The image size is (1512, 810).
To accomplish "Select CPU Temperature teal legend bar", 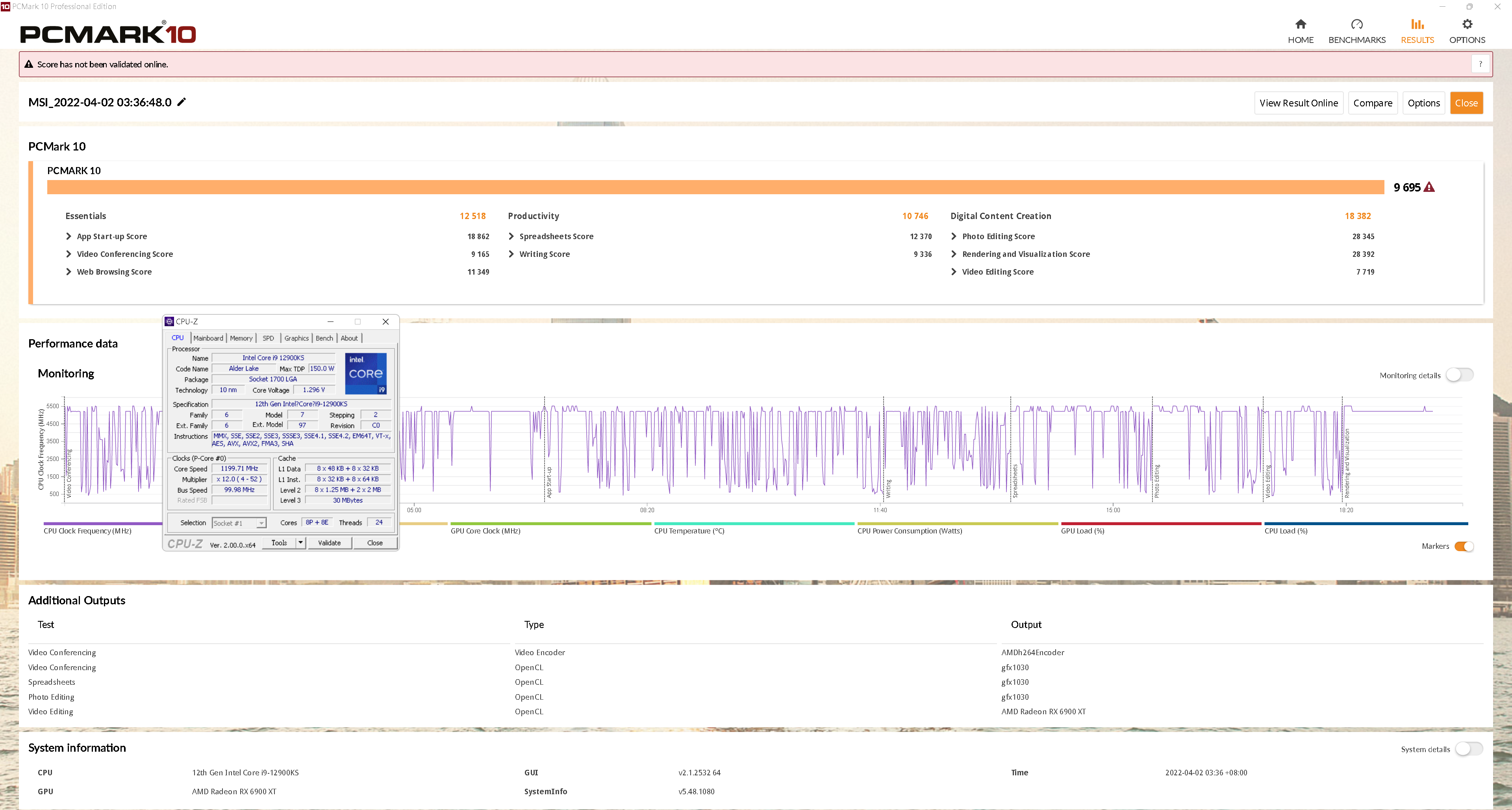I will (x=754, y=523).
